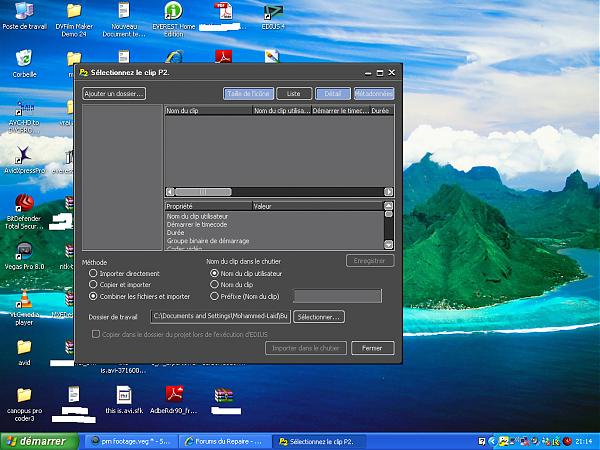Viewport: 600px width, 450px height.
Task: Tick Copier dans le dossier du projet checkbox
Action: click(x=96, y=334)
